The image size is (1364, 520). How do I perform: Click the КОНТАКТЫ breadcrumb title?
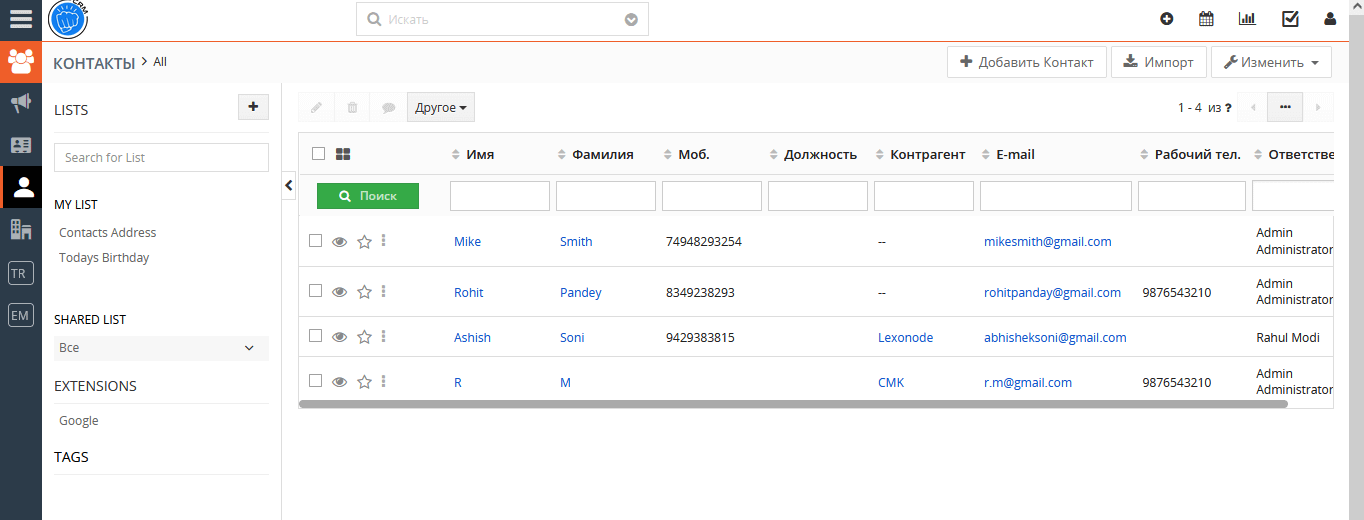[94, 63]
